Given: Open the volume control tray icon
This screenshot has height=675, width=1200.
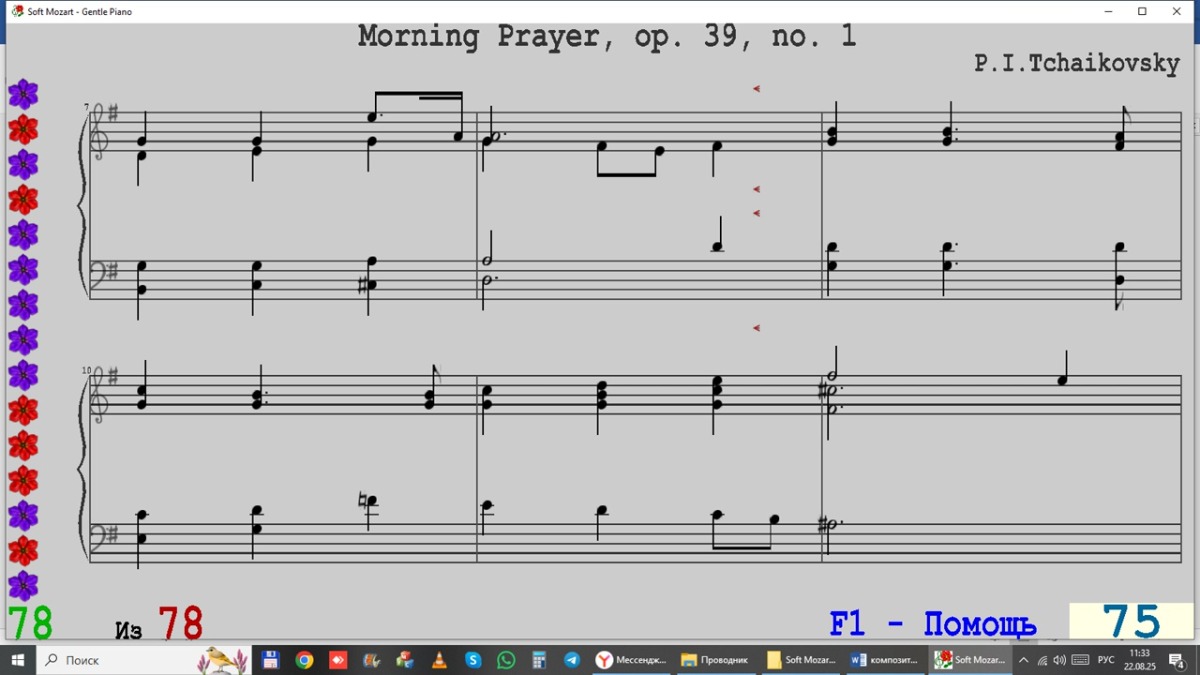Looking at the screenshot, I should (1060, 660).
